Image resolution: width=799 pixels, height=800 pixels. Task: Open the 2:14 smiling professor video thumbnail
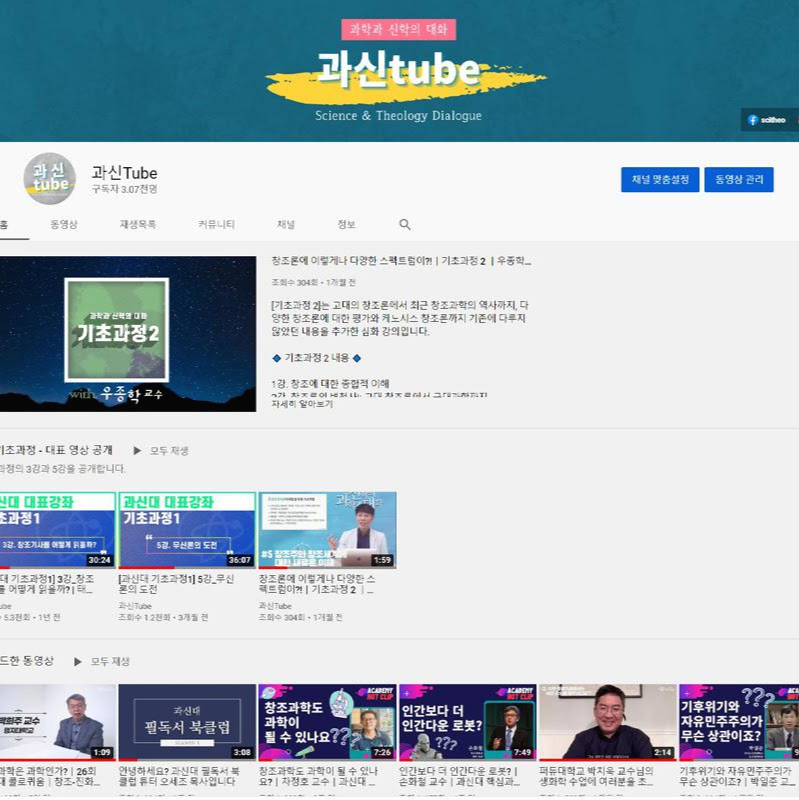coord(608,722)
